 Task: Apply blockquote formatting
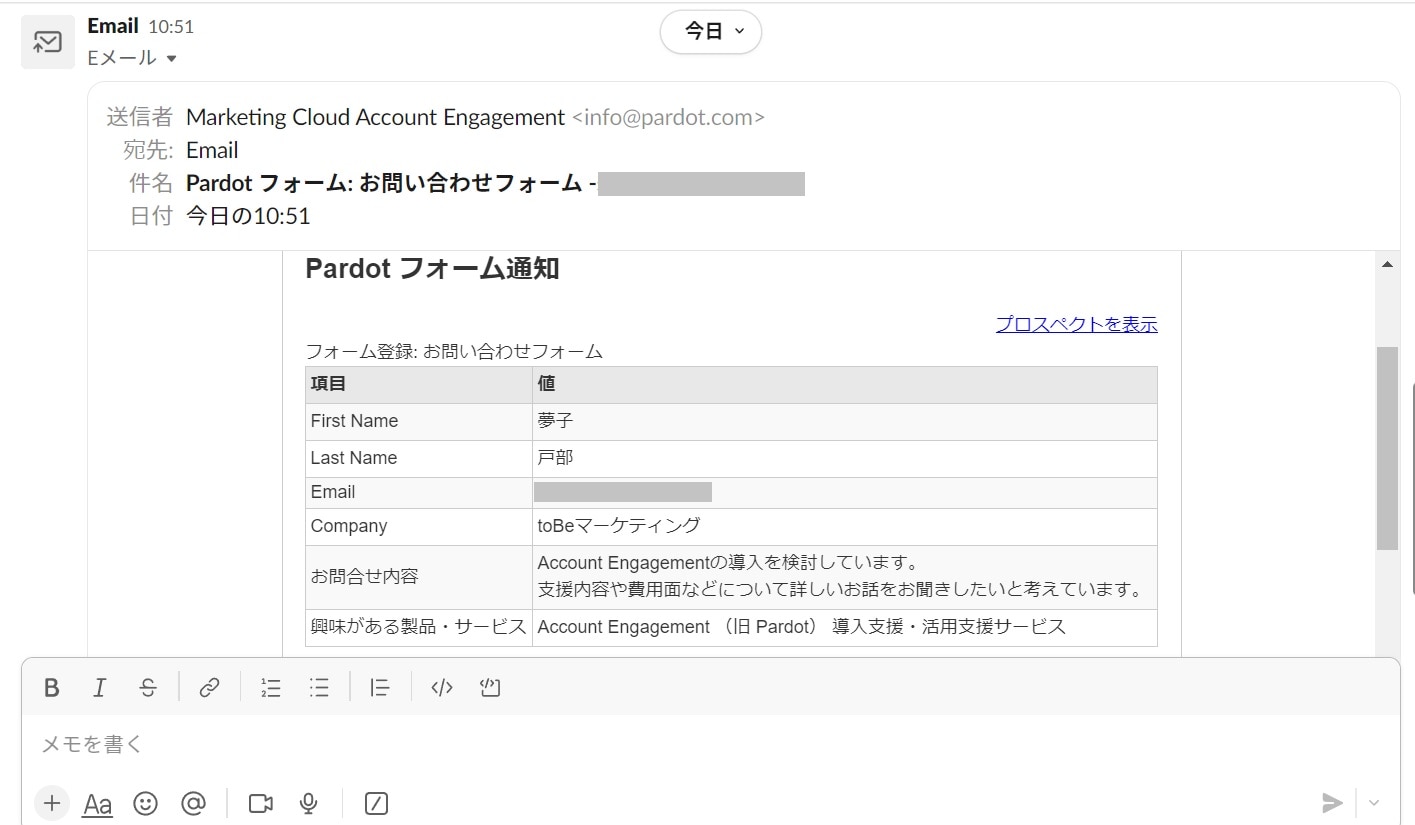[x=380, y=688]
